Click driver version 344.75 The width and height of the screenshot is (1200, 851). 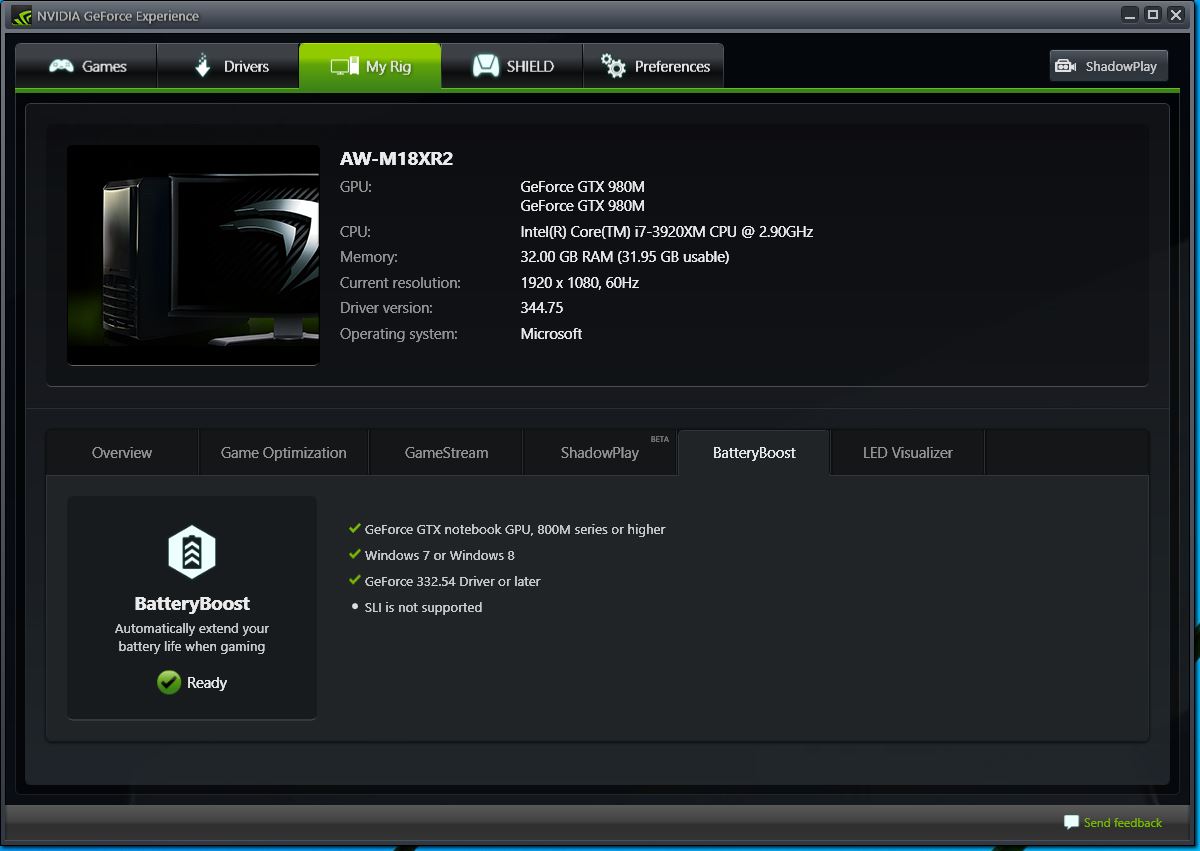coord(542,308)
